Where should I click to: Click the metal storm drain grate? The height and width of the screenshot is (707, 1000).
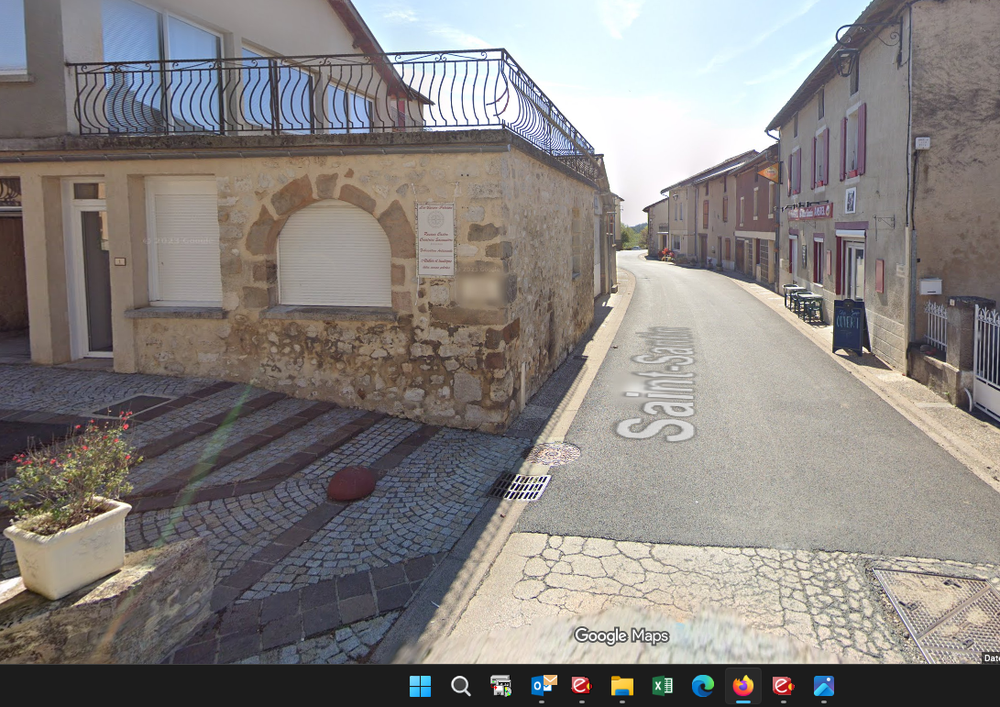click(x=519, y=486)
